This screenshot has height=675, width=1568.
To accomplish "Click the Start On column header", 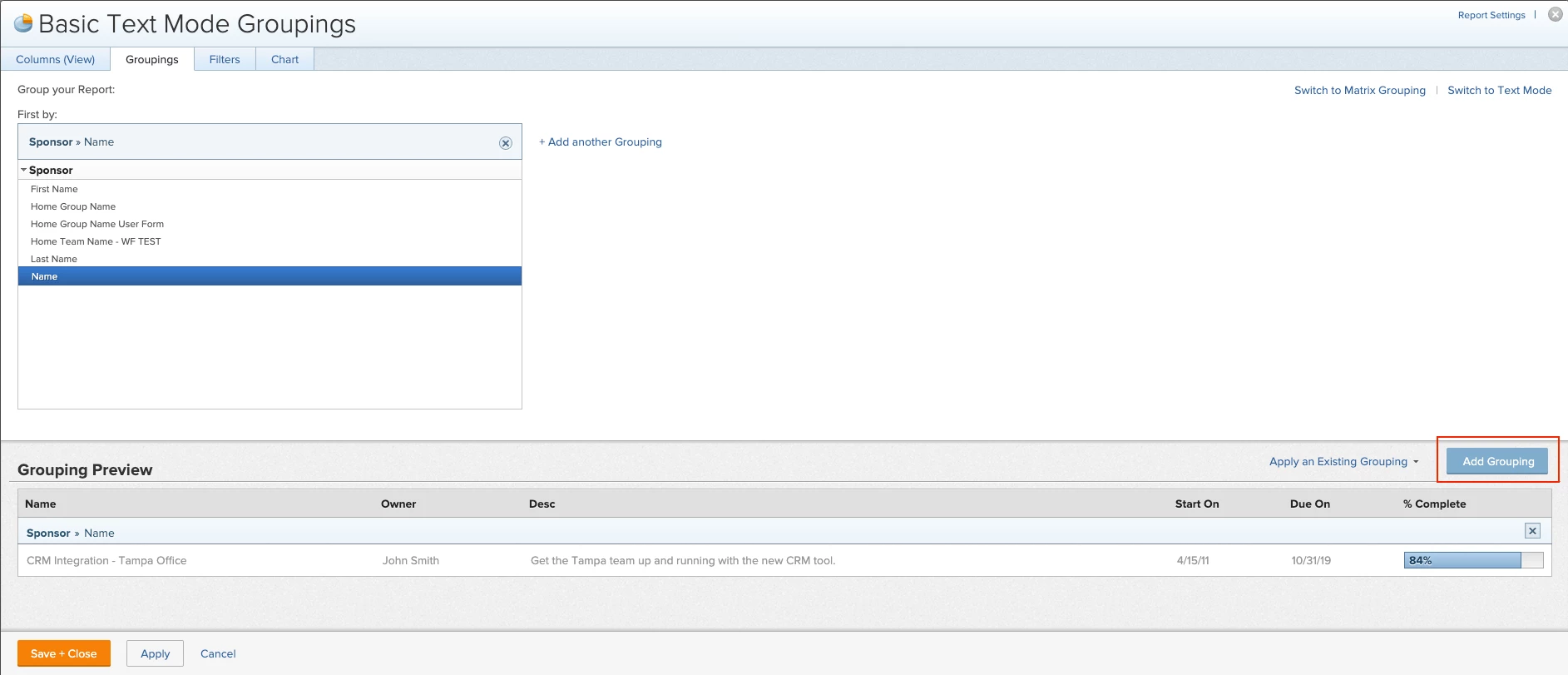I will [x=1197, y=504].
